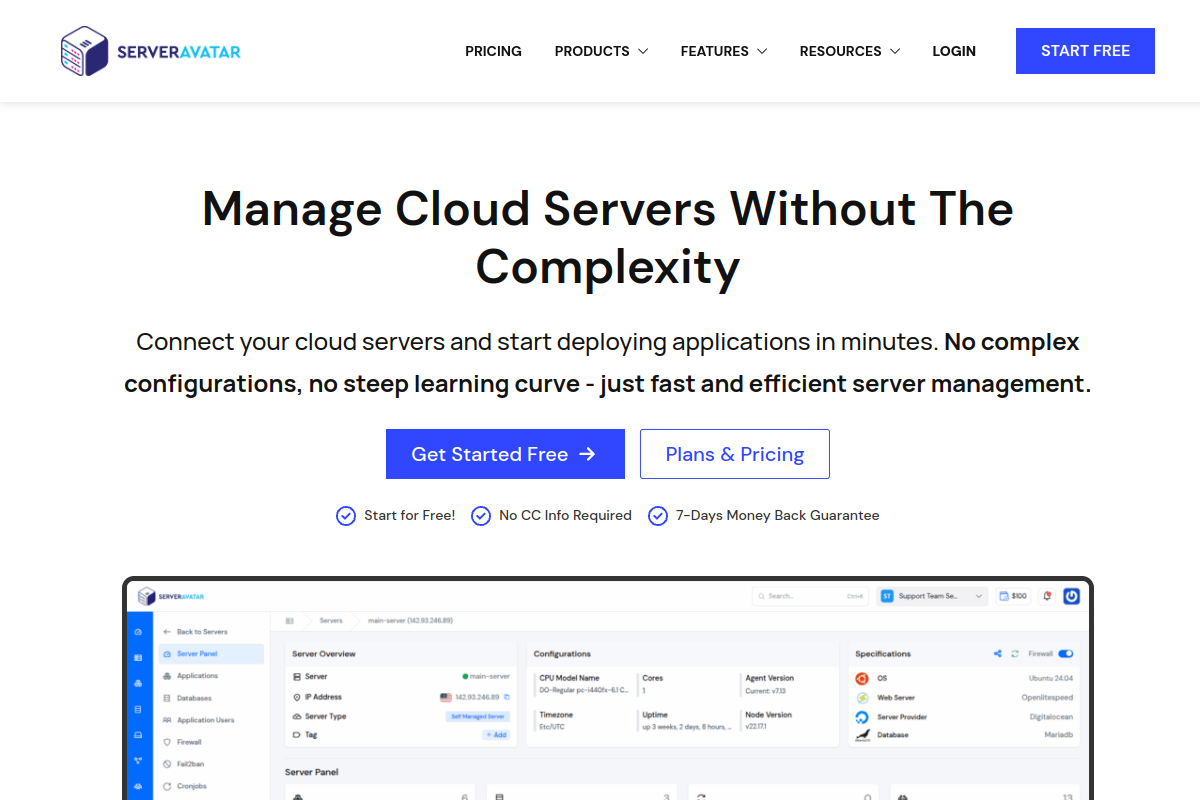This screenshot has height=800, width=1200.
Task: Expand the FEATURES dropdown menu
Action: point(724,51)
